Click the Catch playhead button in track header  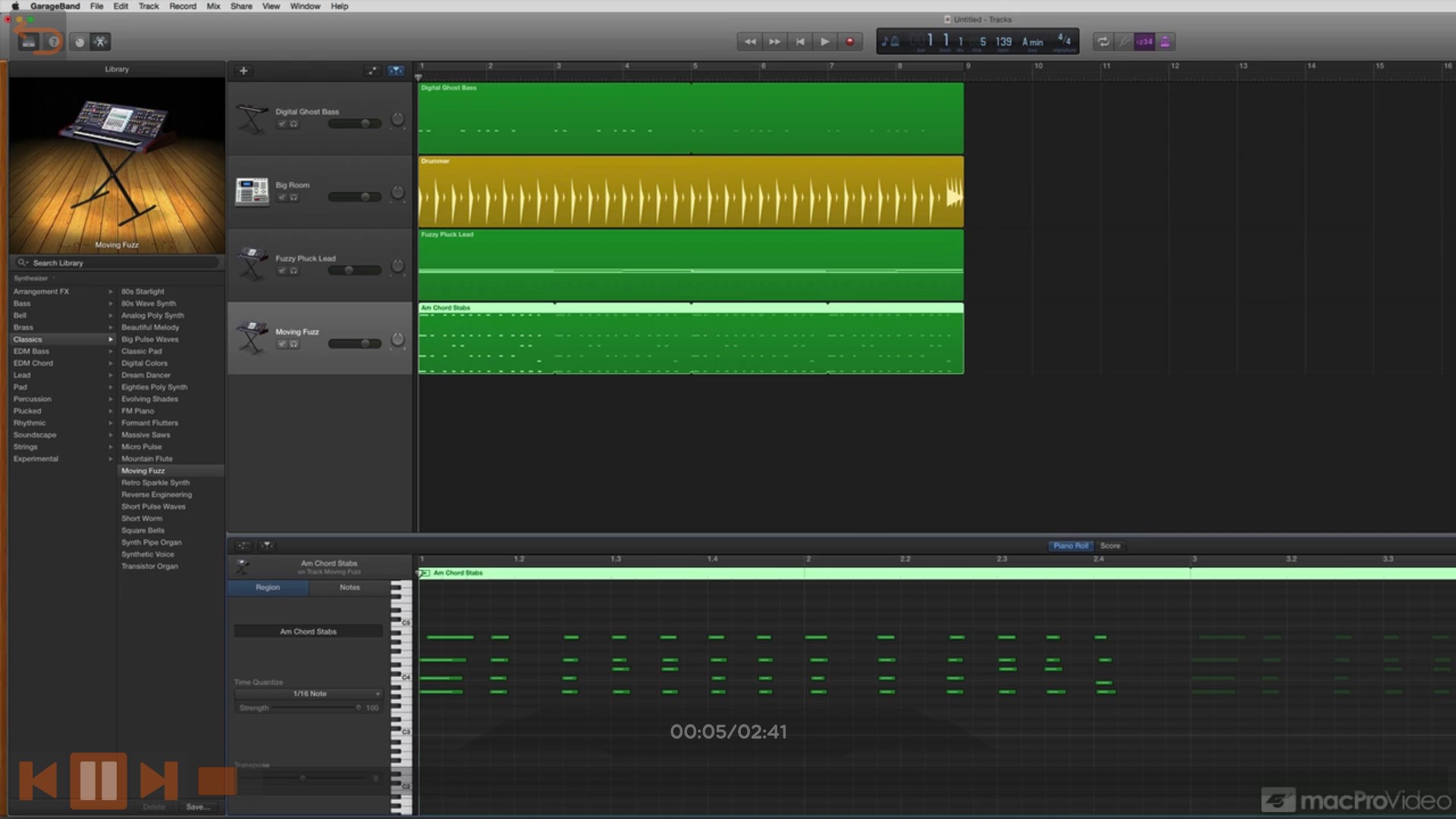click(x=396, y=71)
